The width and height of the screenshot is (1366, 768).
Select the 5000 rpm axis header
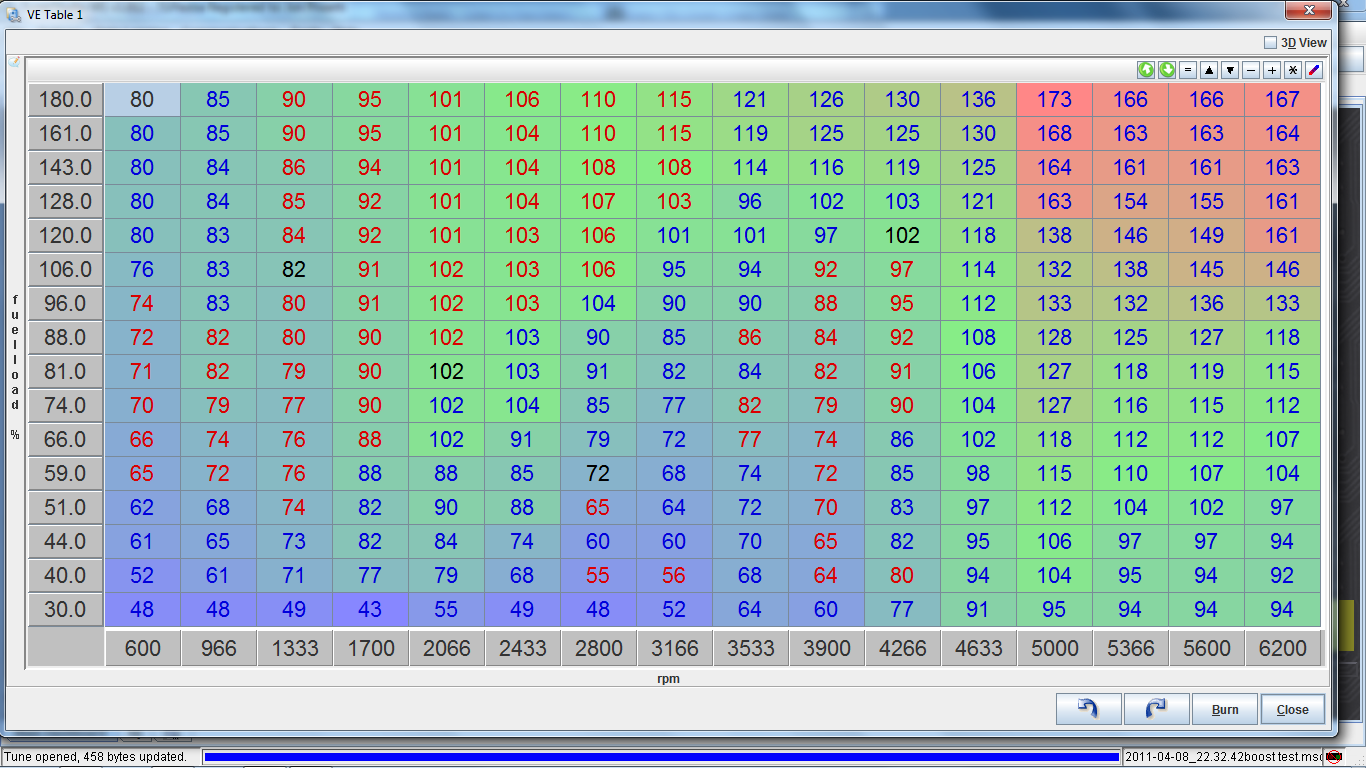point(1055,648)
